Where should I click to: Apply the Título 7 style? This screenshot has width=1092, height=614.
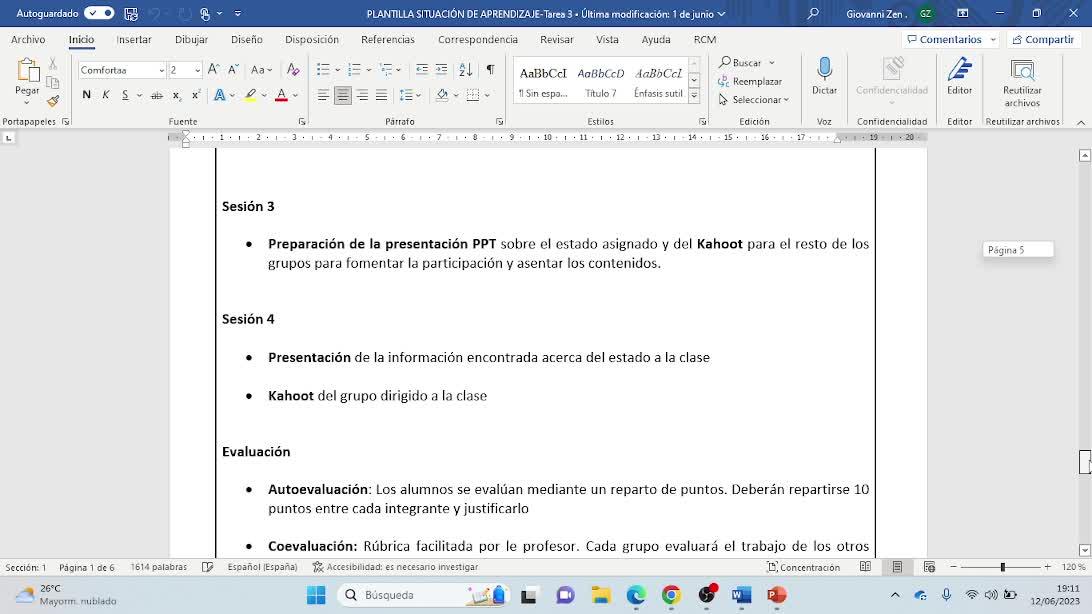600,81
